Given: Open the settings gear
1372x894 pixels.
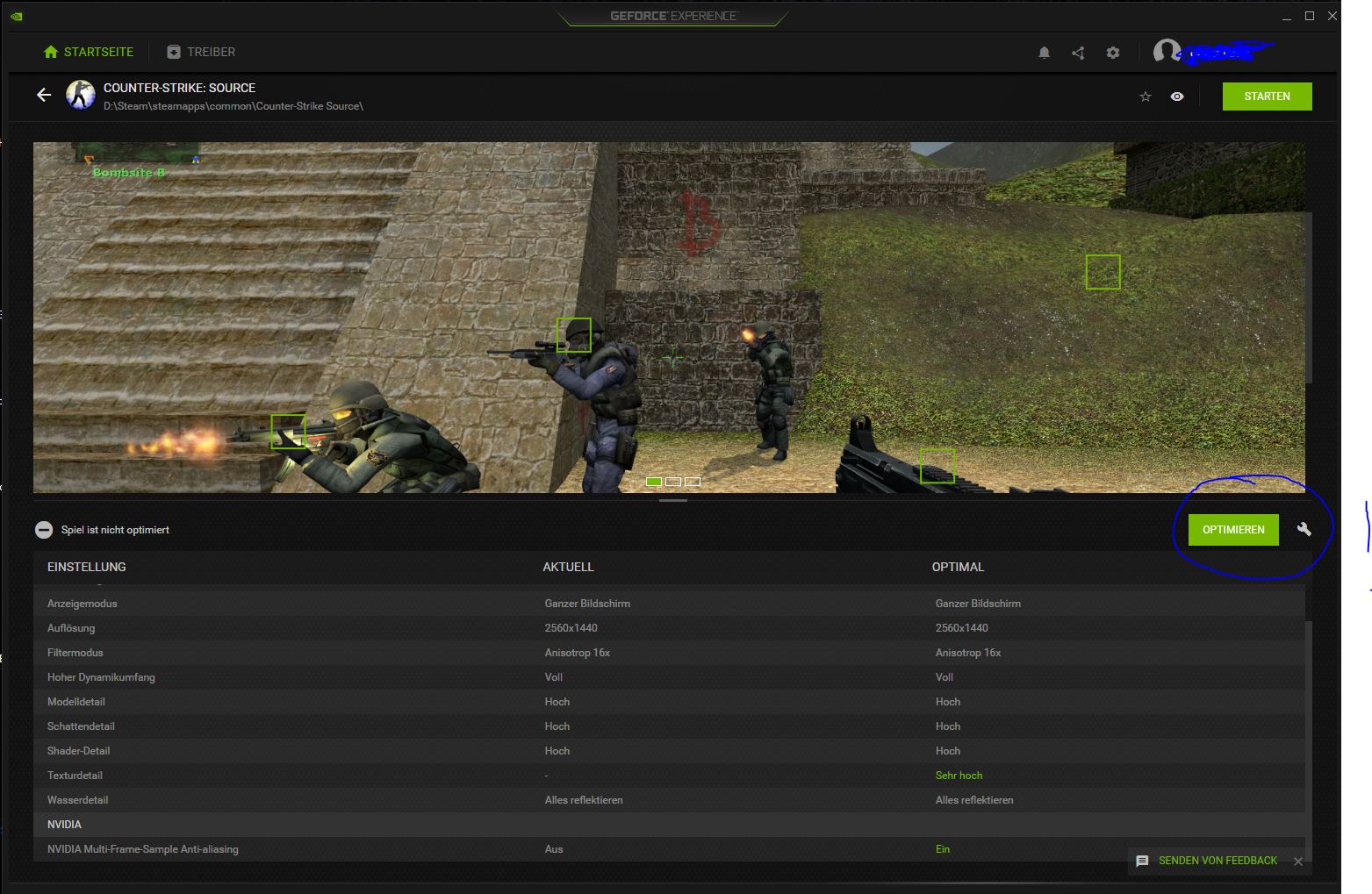Looking at the screenshot, I should point(1113,53).
